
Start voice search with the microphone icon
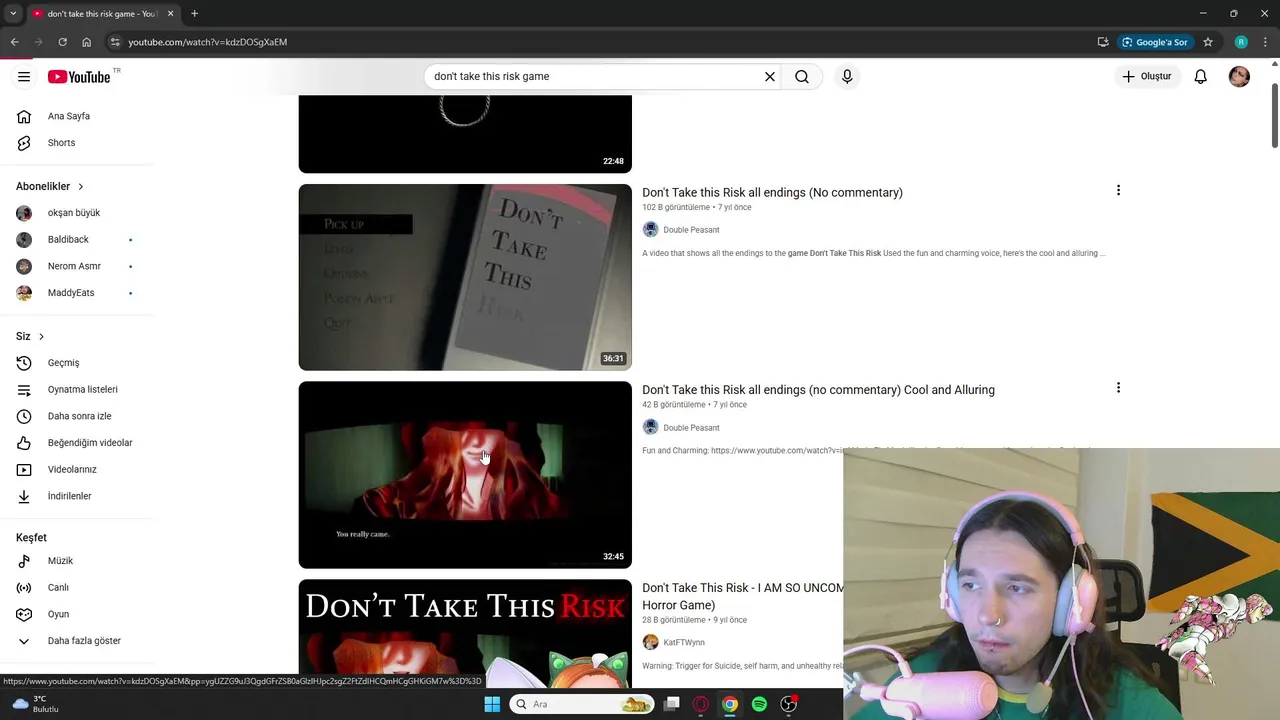[x=847, y=76]
